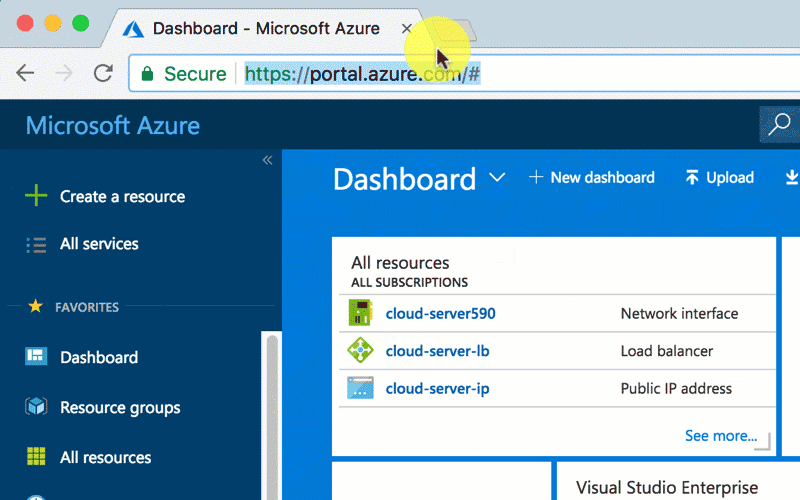Click the green plus Create a resource icon
The width and height of the screenshot is (800, 500).
(x=36, y=196)
